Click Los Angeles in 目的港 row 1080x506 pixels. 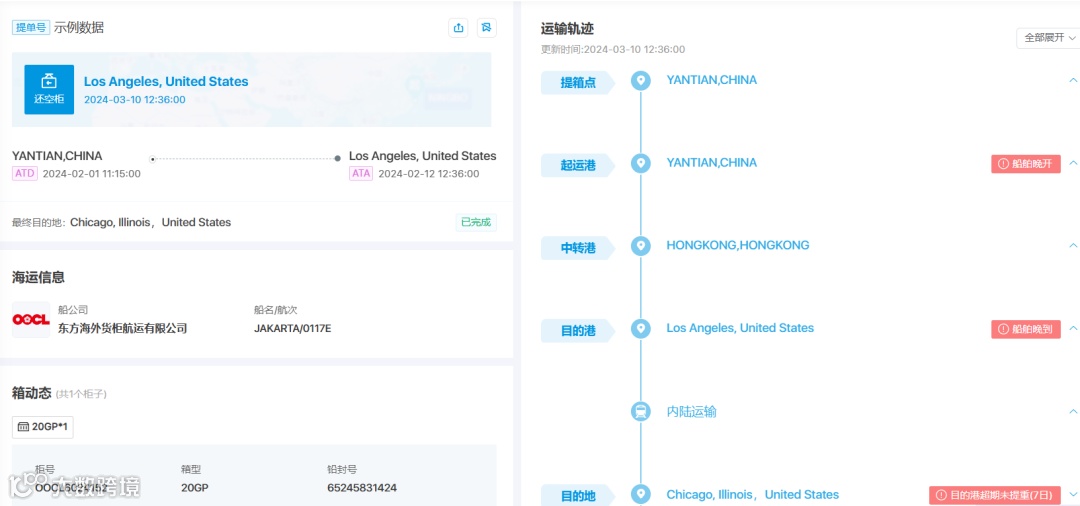(x=740, y=328)
